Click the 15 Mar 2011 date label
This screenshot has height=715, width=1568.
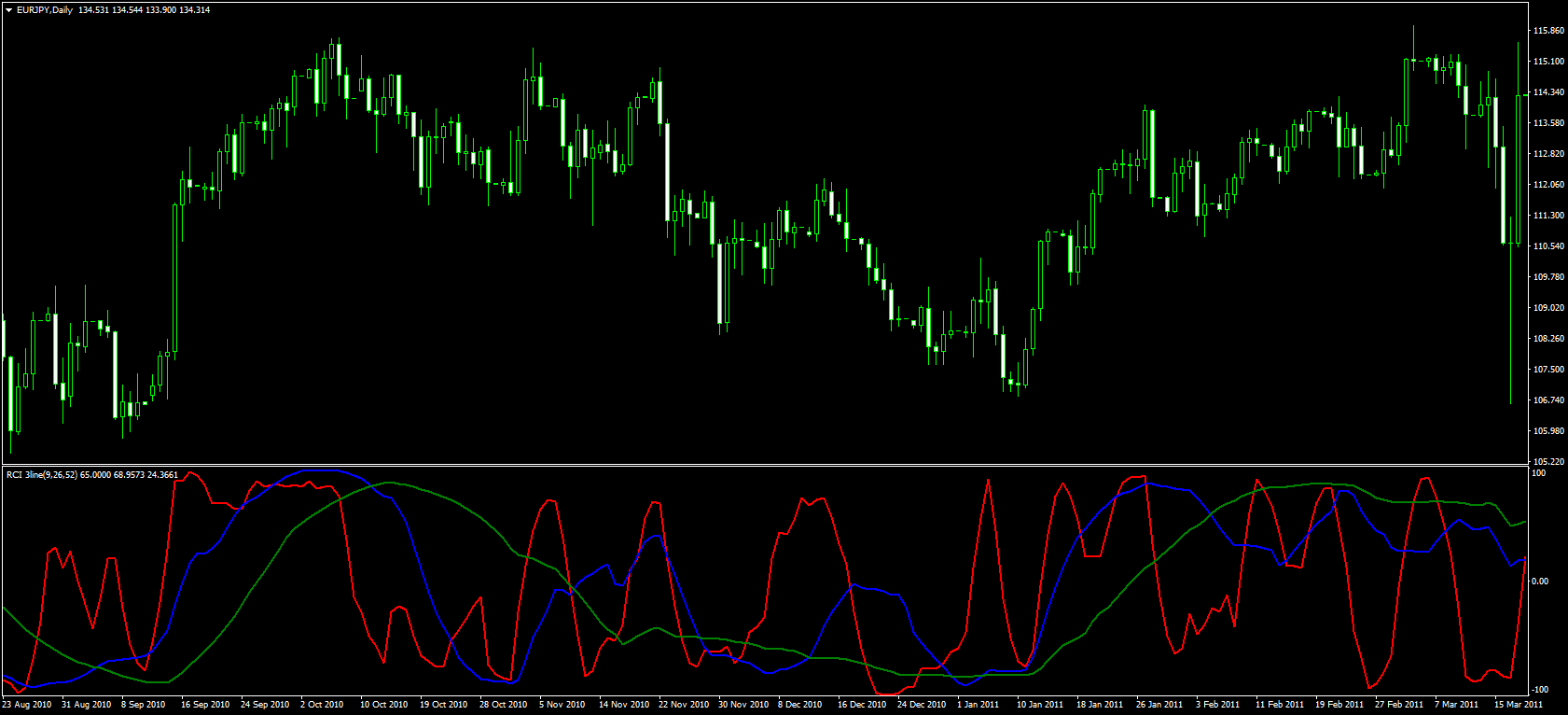[x=1519, y=705]
